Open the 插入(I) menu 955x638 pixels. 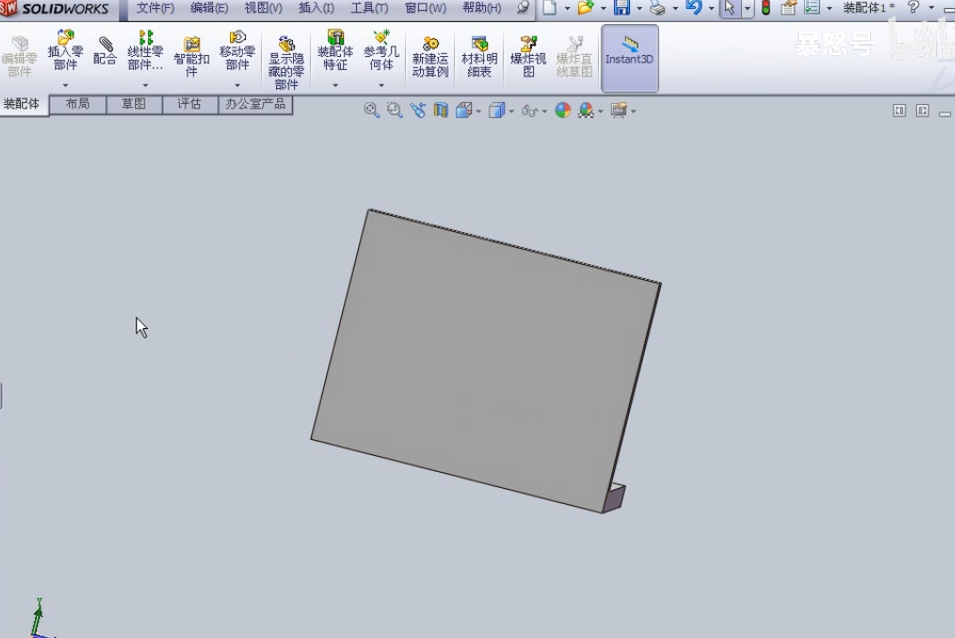click(x=316, y=8)
